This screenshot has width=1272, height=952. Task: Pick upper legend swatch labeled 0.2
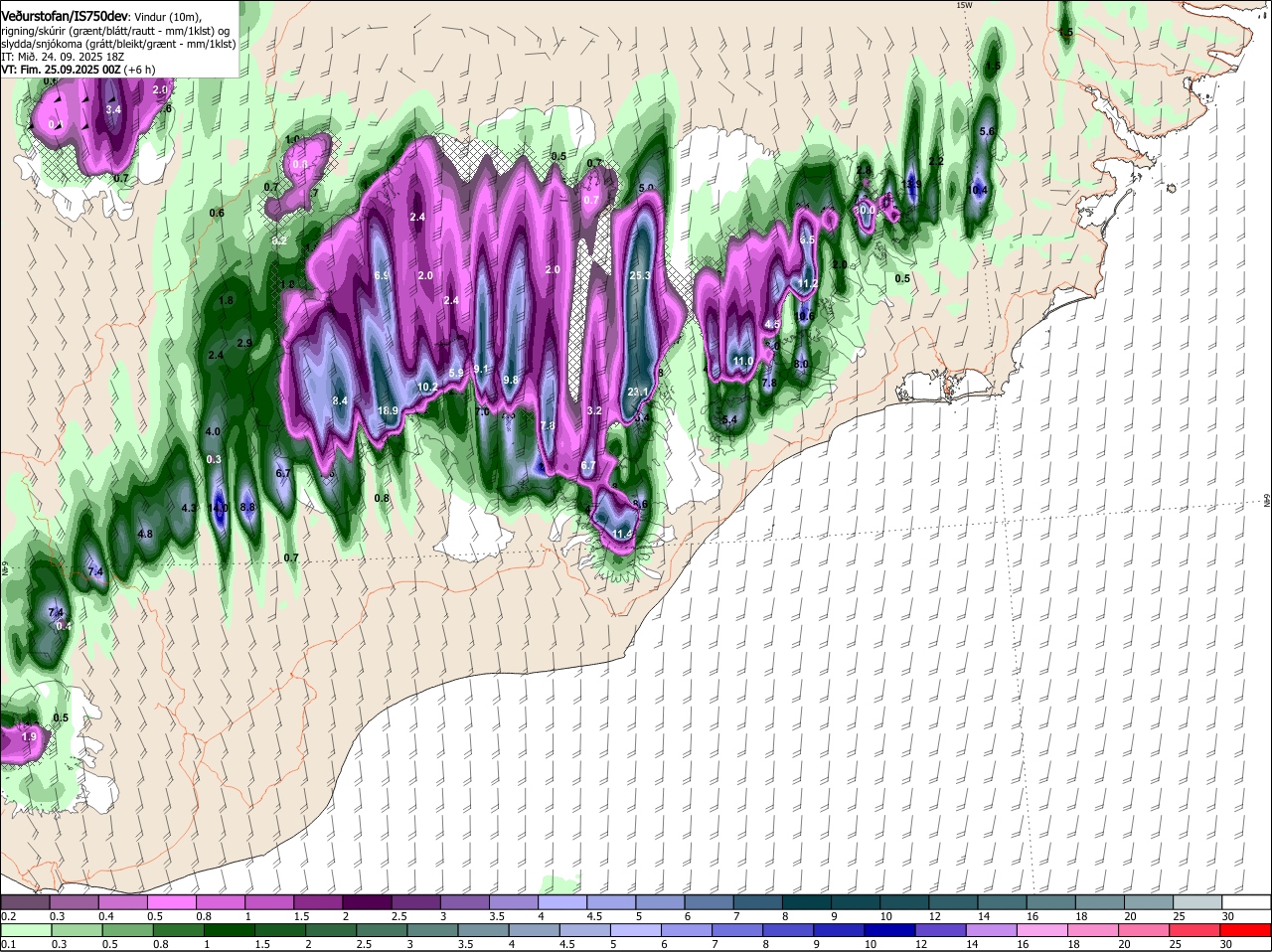pos(25,902)
